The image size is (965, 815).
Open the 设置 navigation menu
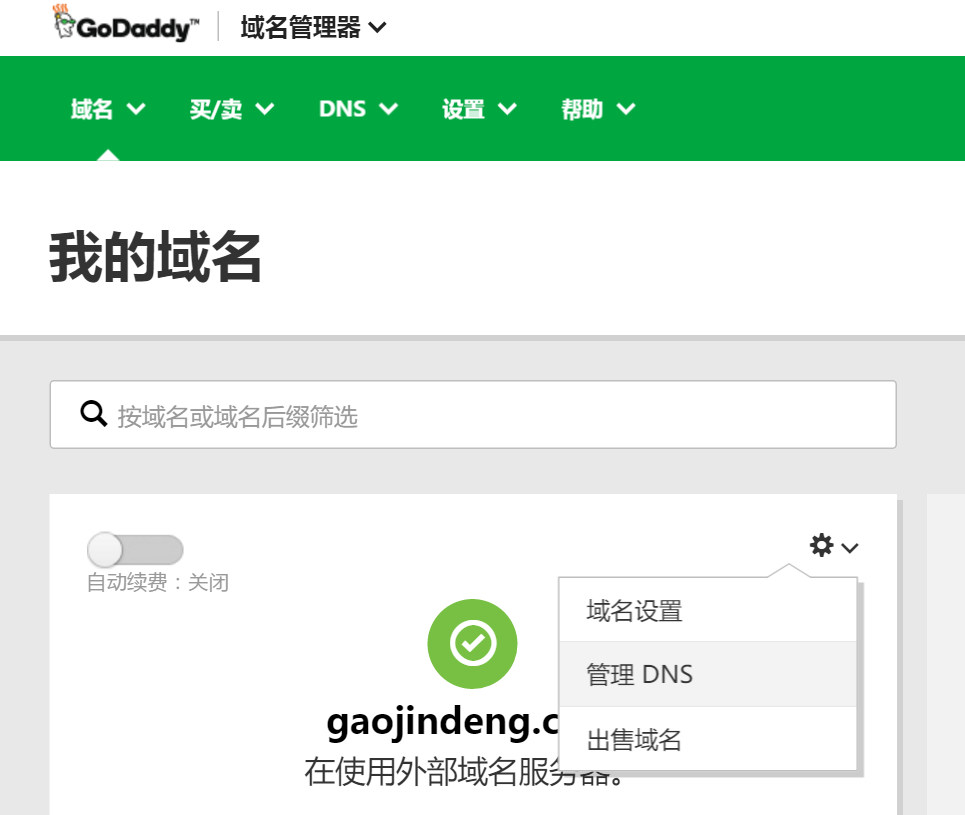click(479, 109)
